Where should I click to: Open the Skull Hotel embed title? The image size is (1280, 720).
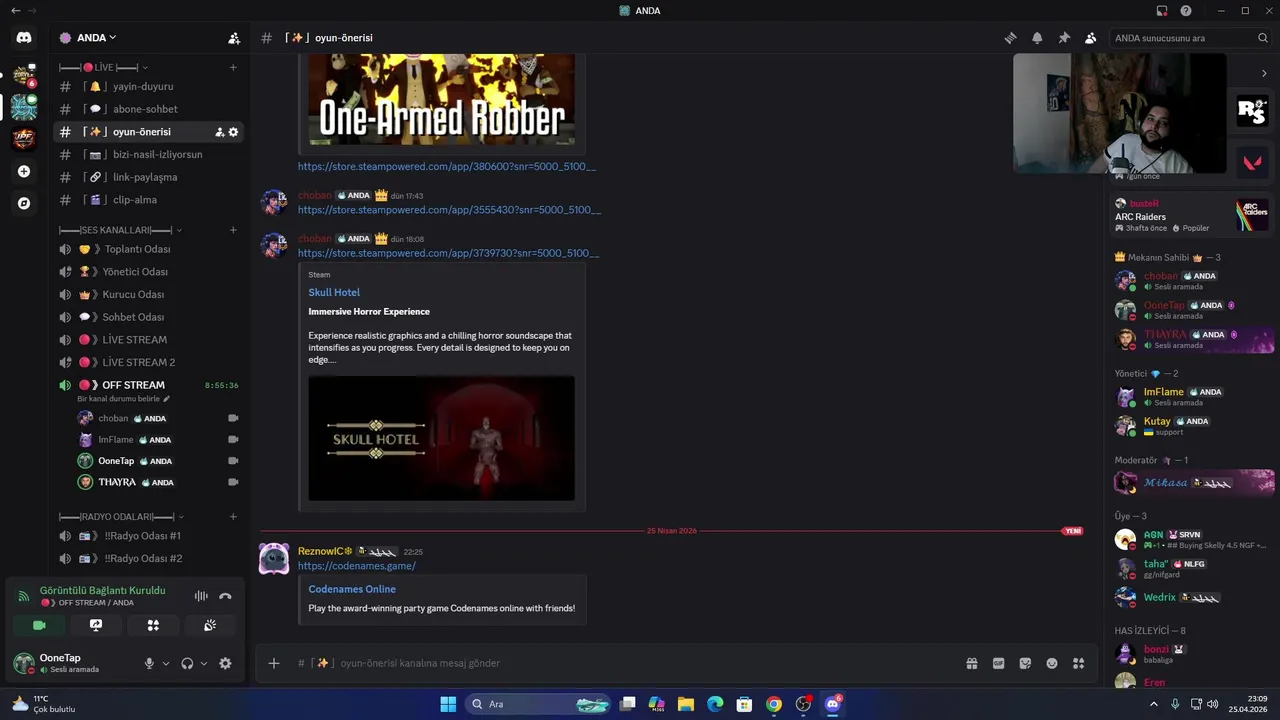334,292
